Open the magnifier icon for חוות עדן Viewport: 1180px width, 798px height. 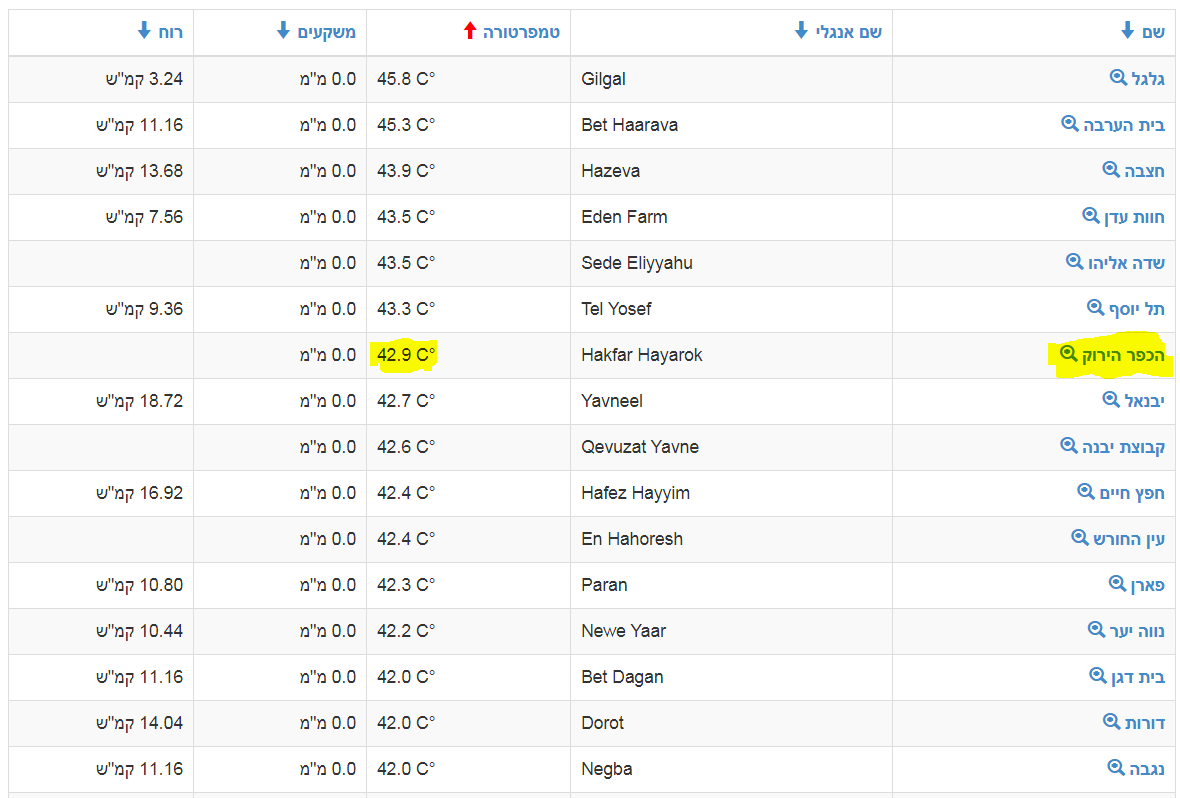[x=1091, y=216]
